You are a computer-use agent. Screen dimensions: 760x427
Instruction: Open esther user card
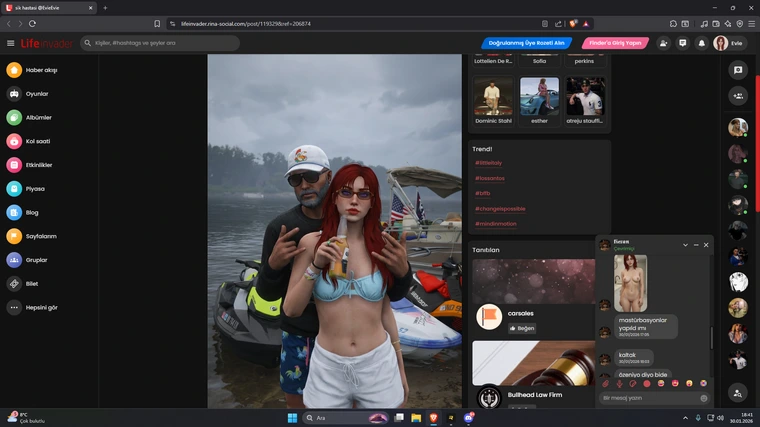coord(539,101)
